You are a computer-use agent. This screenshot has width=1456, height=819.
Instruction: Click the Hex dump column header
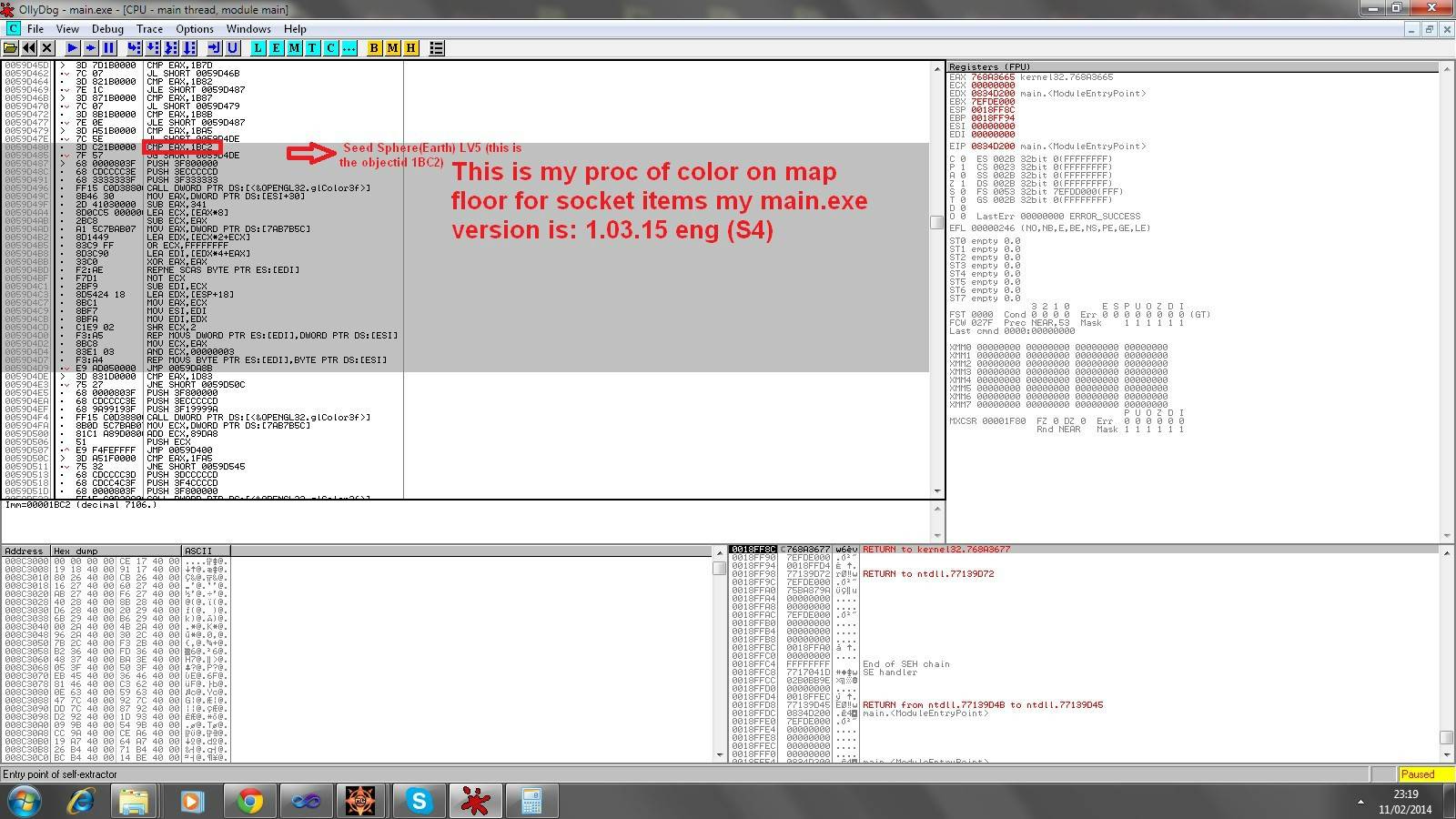116,551
